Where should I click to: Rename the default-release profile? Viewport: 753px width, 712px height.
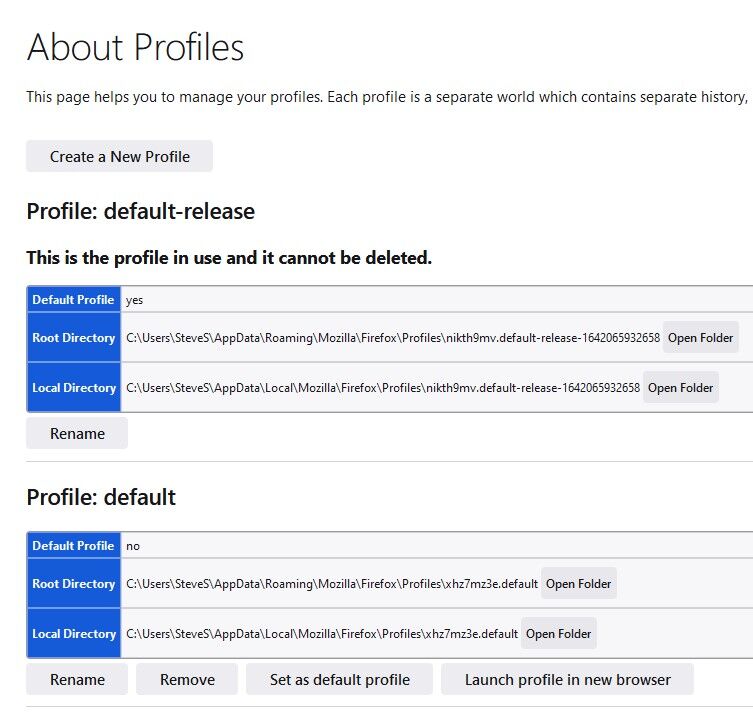(77, 434)
